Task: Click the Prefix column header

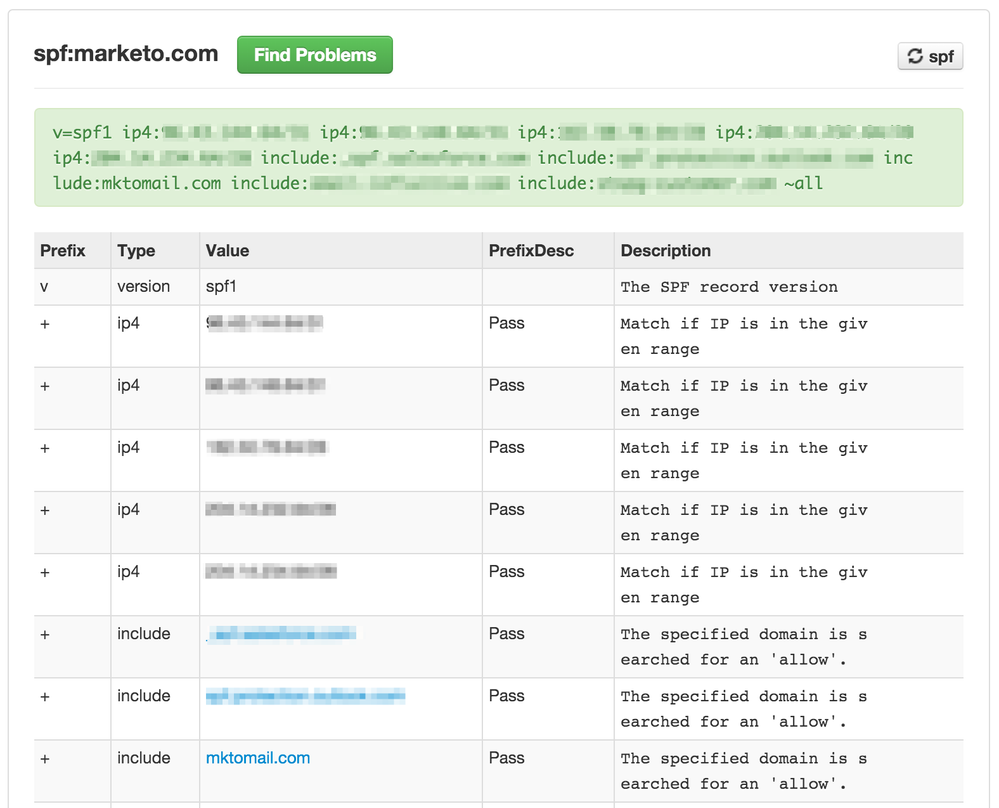Action: 63,251
